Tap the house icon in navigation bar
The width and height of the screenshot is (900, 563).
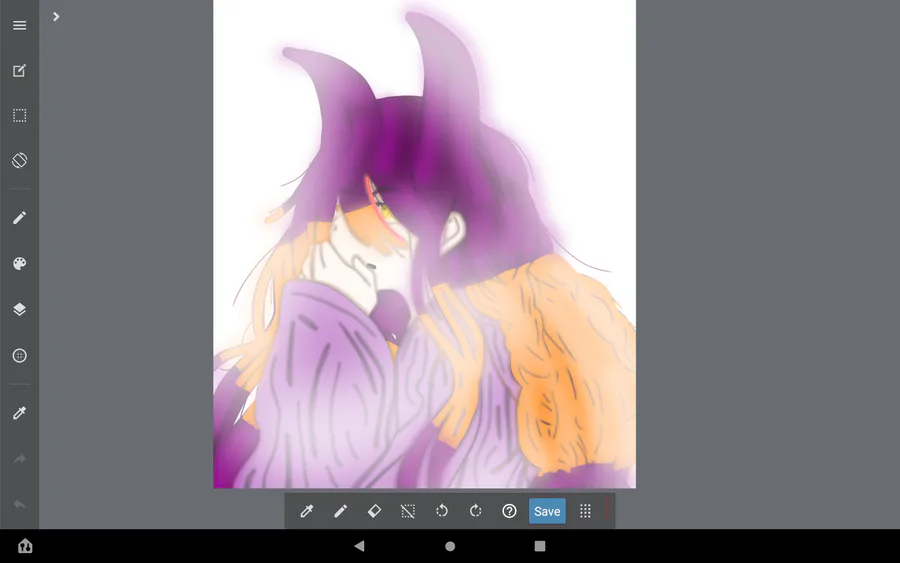25,546
